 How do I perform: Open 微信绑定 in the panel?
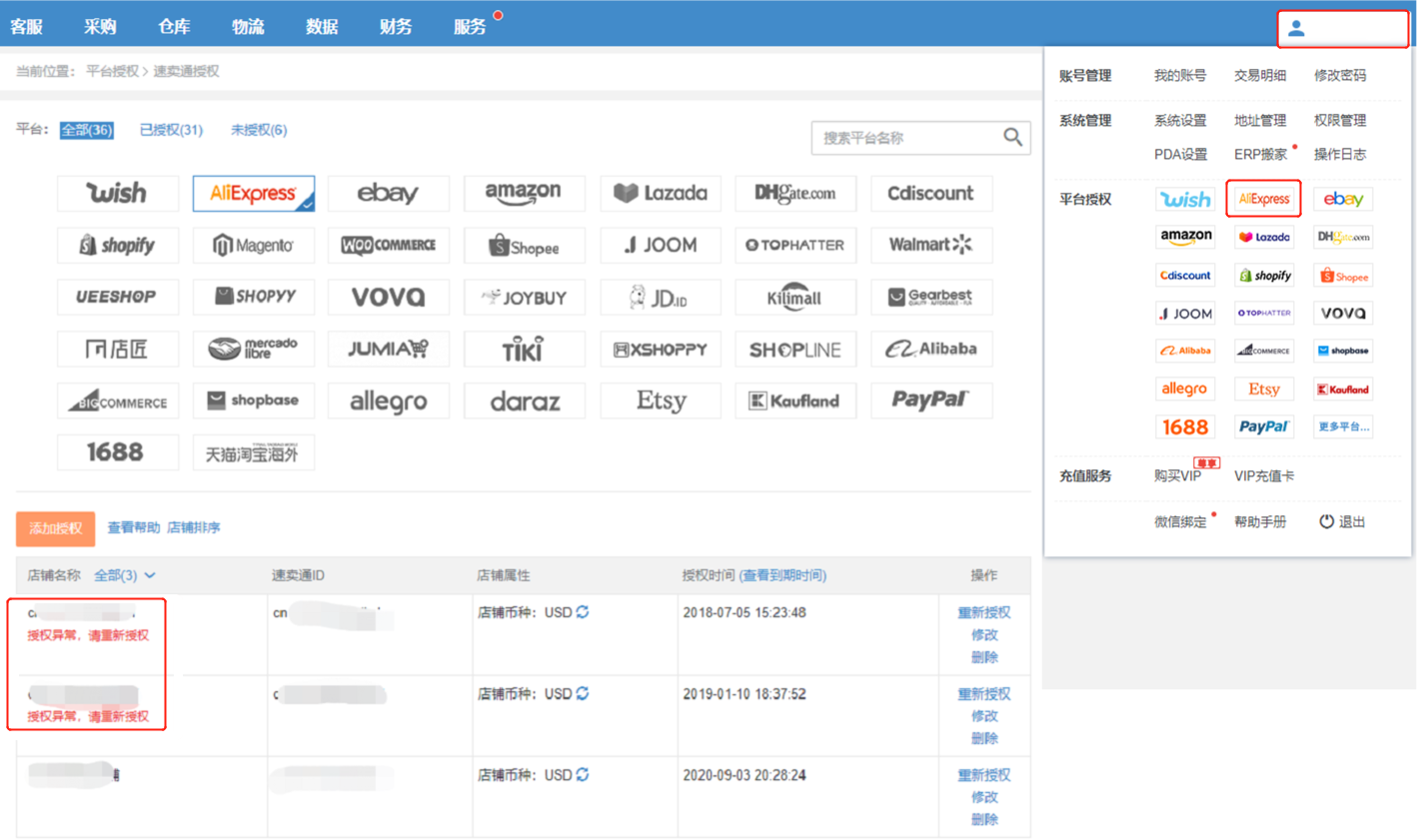click(1180, 521)
